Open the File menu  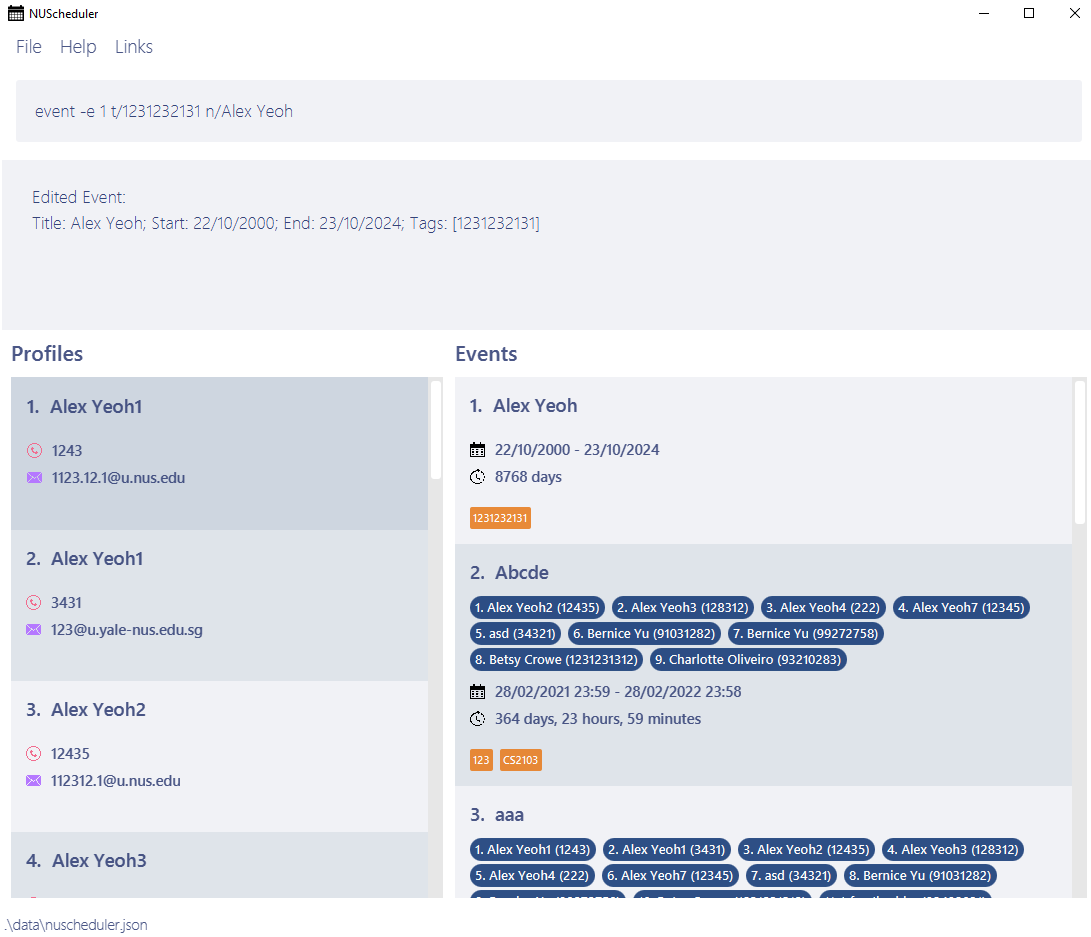point(29,47)
